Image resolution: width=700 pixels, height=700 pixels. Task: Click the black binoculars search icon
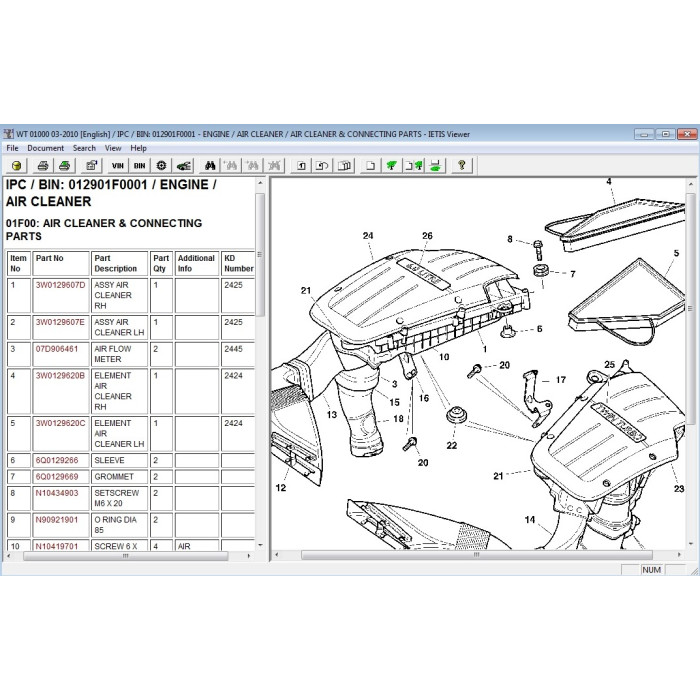(210, 166)
